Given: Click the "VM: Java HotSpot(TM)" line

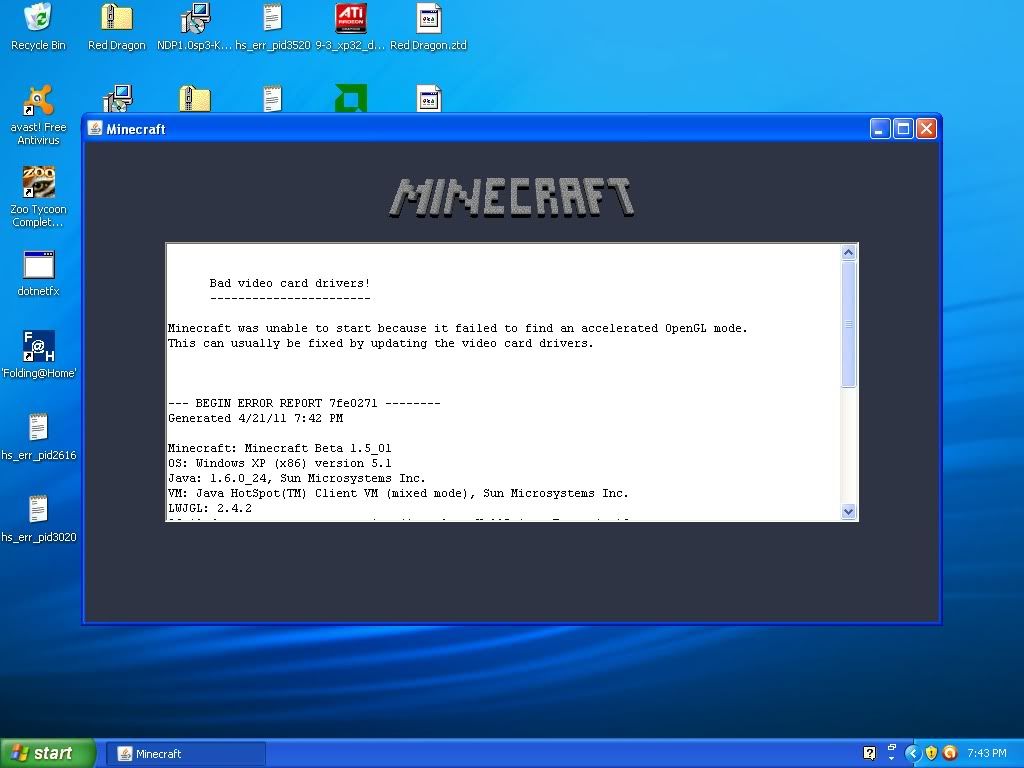Looking at the screenshot, I should [x=398, y=493].
